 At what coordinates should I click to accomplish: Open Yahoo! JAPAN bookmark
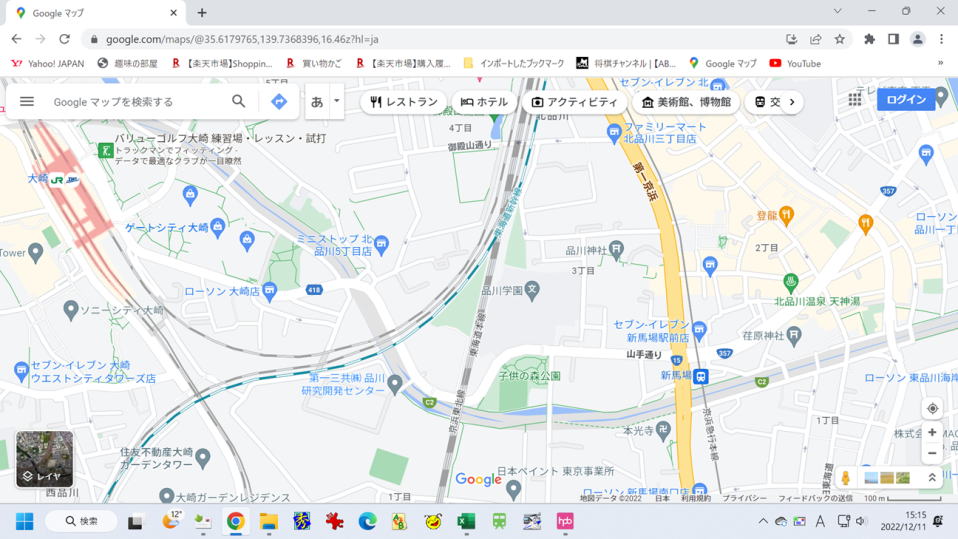48,63
